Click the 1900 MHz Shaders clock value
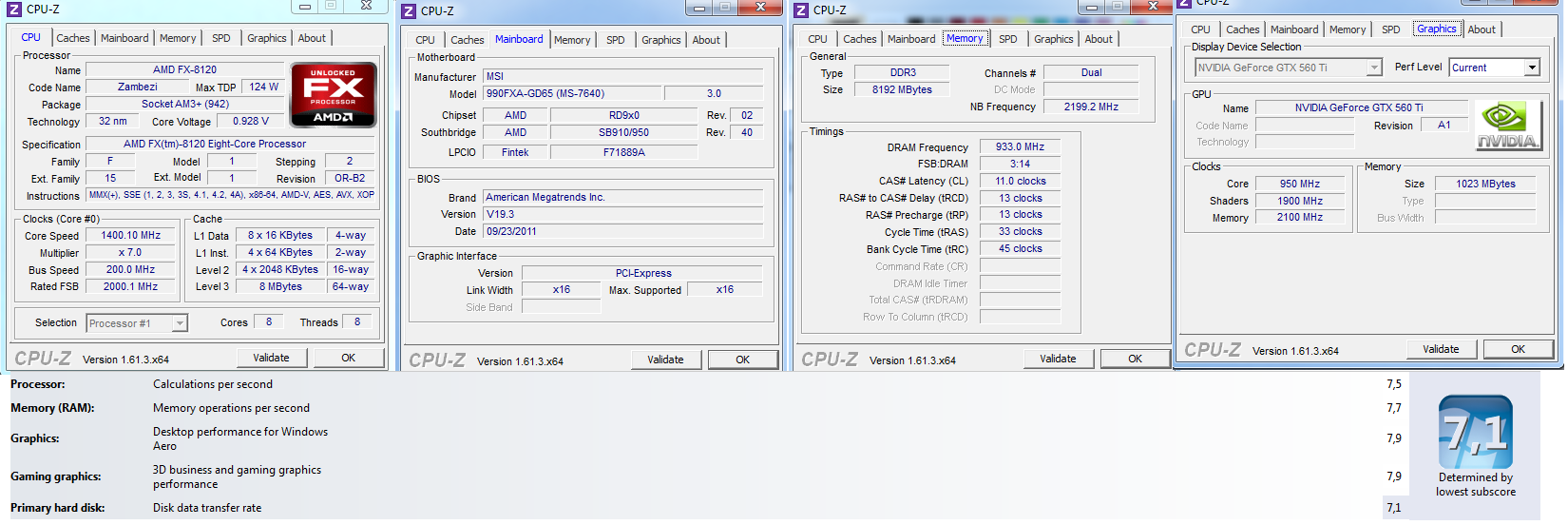1568x525 pixels. 1299,202
